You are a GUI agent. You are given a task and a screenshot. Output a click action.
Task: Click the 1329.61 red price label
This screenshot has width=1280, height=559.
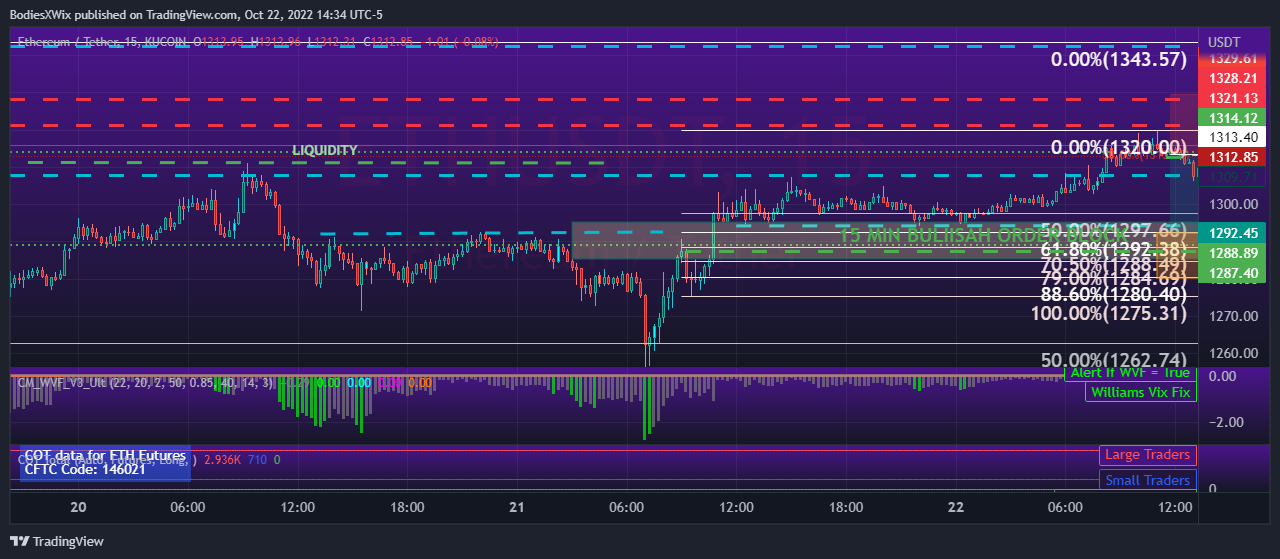coord(1232,59)
